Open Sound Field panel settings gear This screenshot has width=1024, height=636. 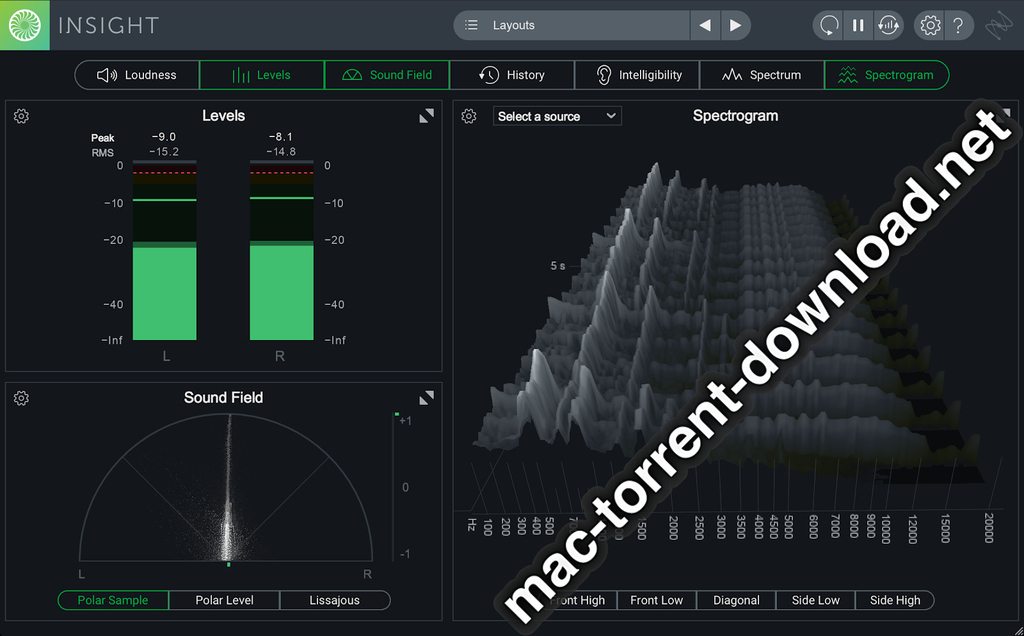click(x=21, y=398)
